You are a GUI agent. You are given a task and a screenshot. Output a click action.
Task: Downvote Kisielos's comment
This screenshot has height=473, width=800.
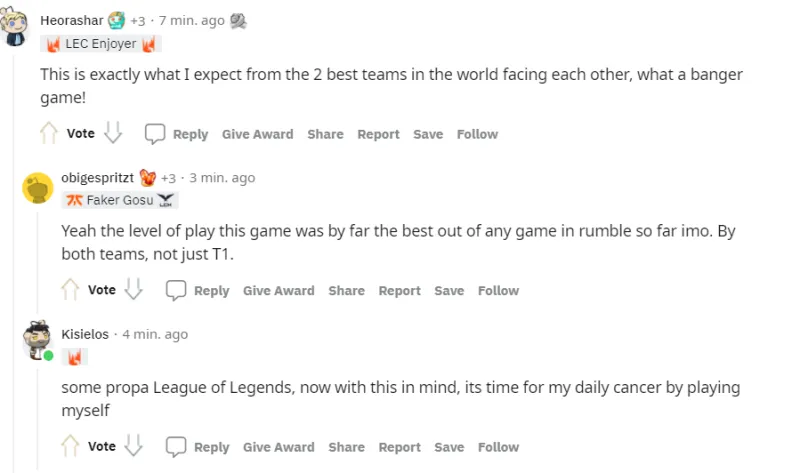(x=134, y=446)
